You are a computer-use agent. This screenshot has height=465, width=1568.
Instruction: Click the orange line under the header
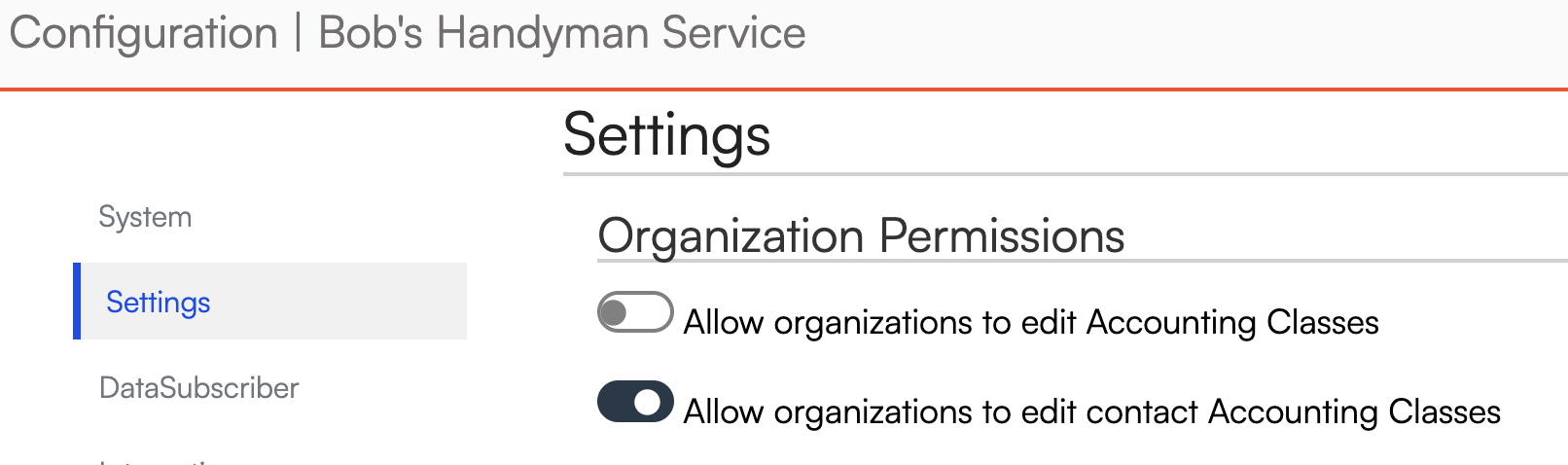(x=784, y=89)
